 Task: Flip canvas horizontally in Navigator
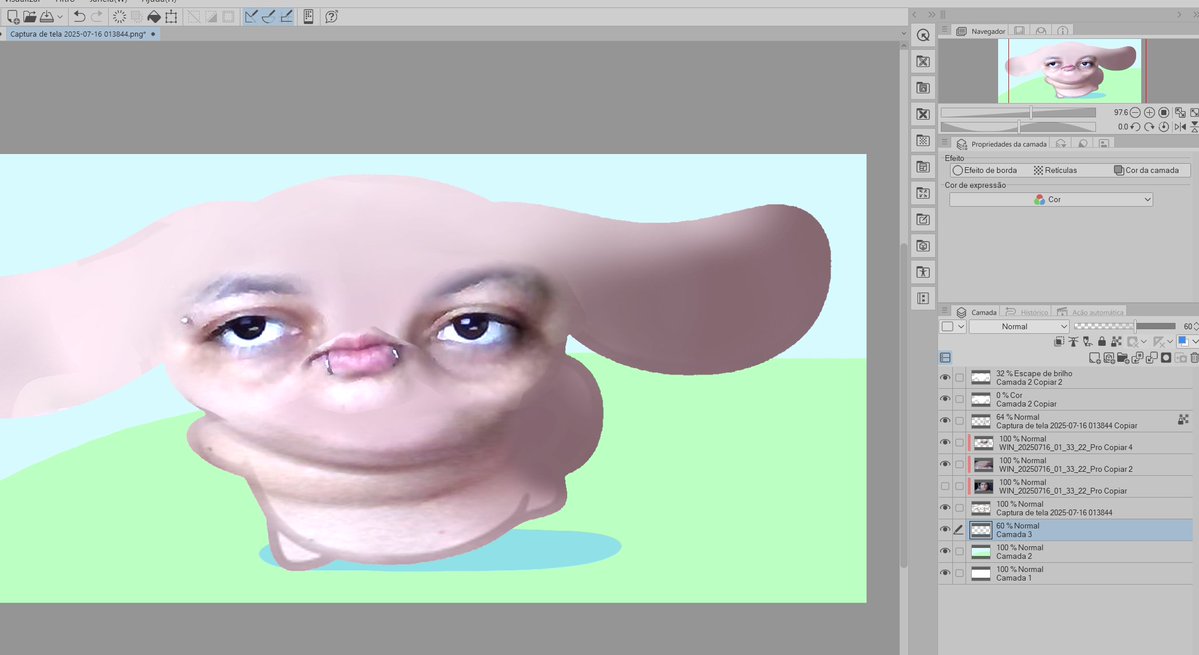click(x=1180, y=127)
